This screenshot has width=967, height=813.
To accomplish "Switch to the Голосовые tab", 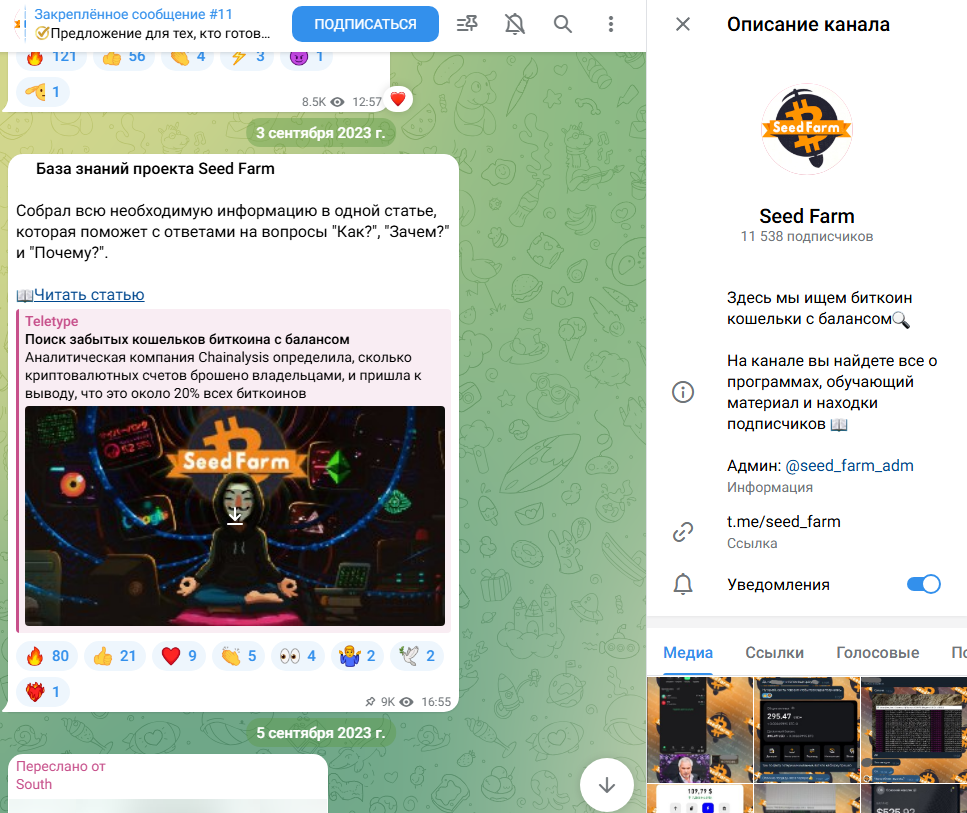I will pos(878,653).
